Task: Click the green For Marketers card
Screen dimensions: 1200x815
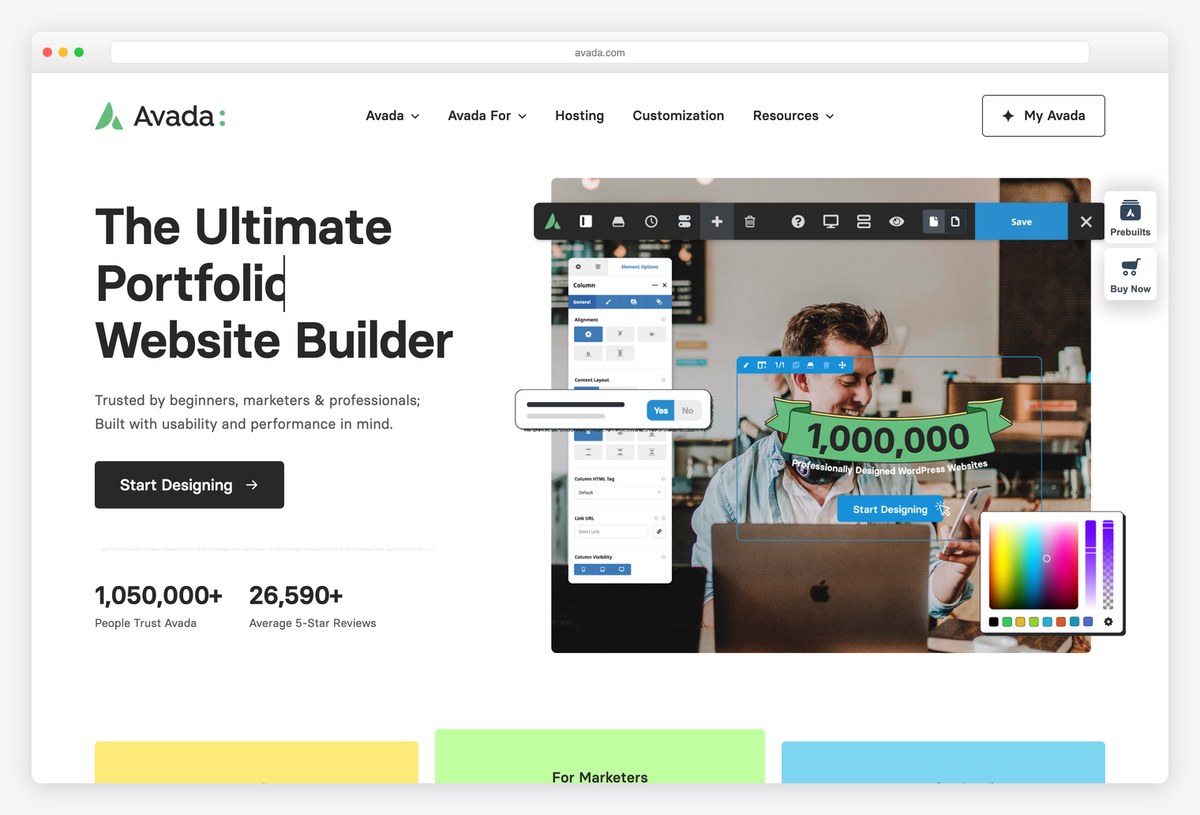Action: click(x=600, y=756)
